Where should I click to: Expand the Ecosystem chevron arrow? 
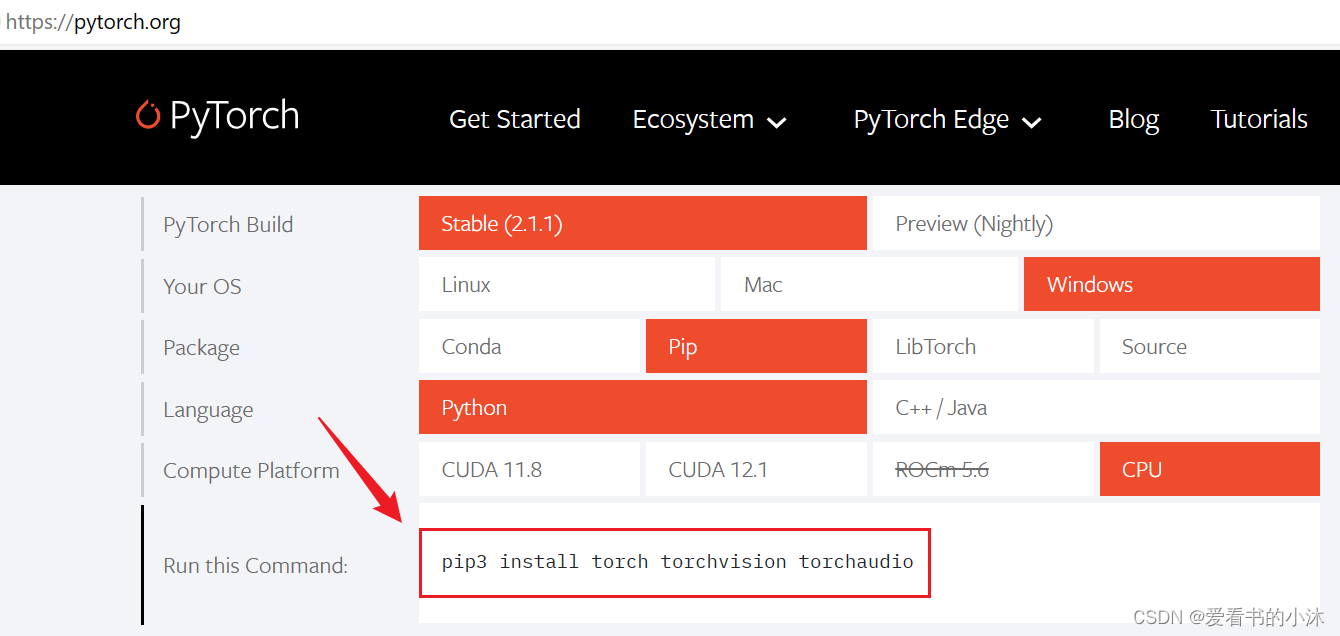point(777,122)
